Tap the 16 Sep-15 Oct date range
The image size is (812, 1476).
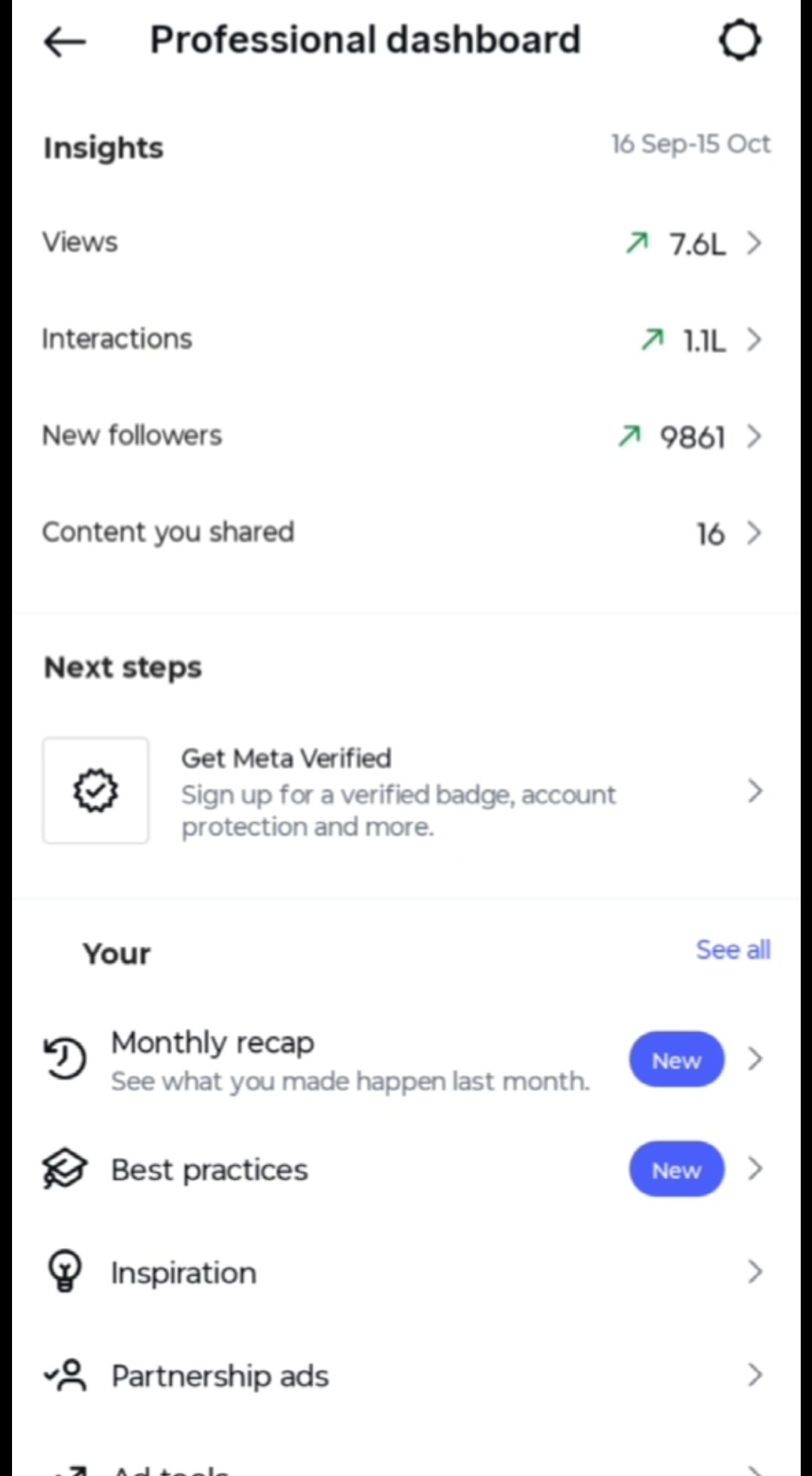coord(690,144)
